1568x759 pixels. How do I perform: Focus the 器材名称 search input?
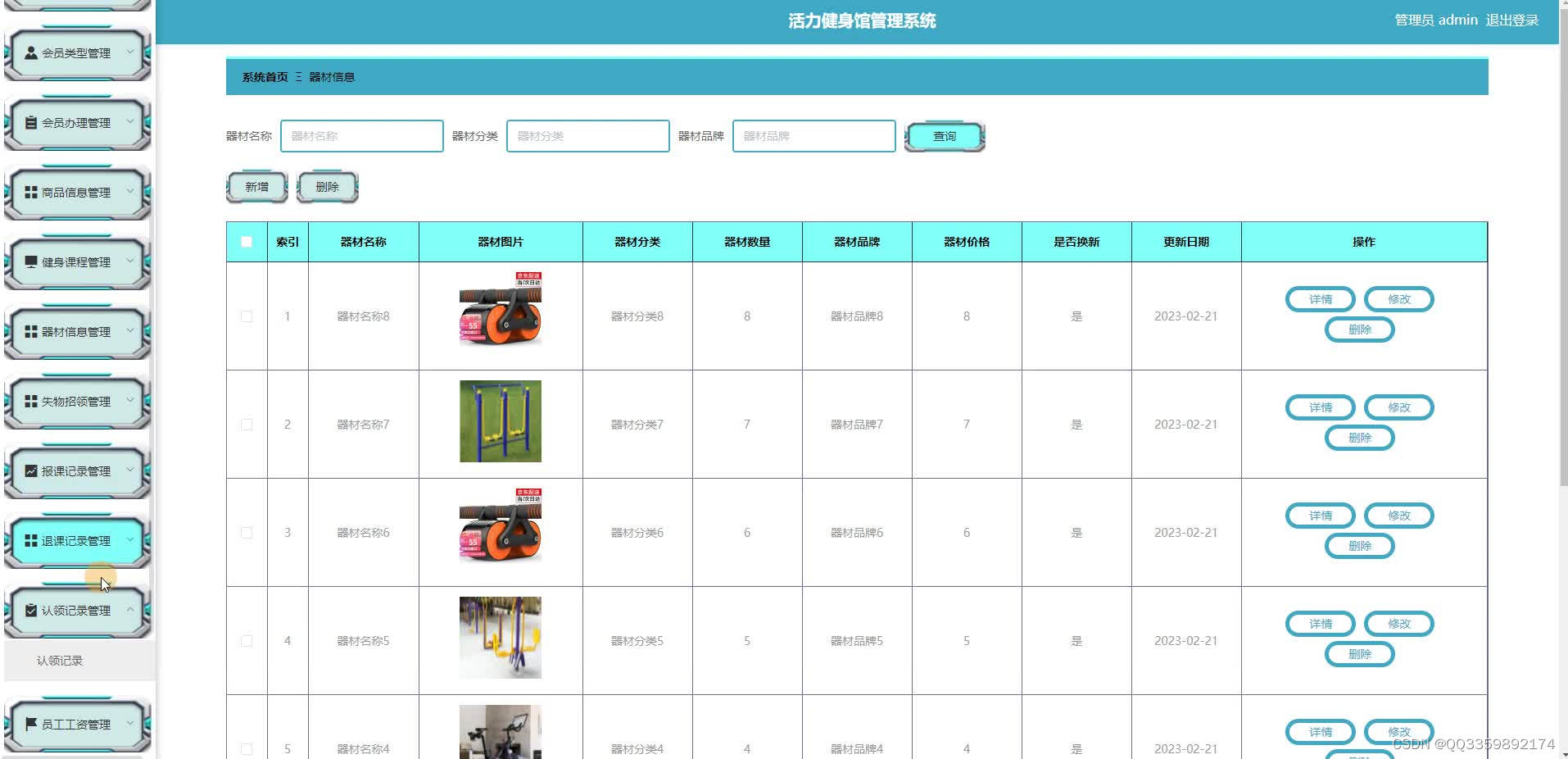pos(362,136)
